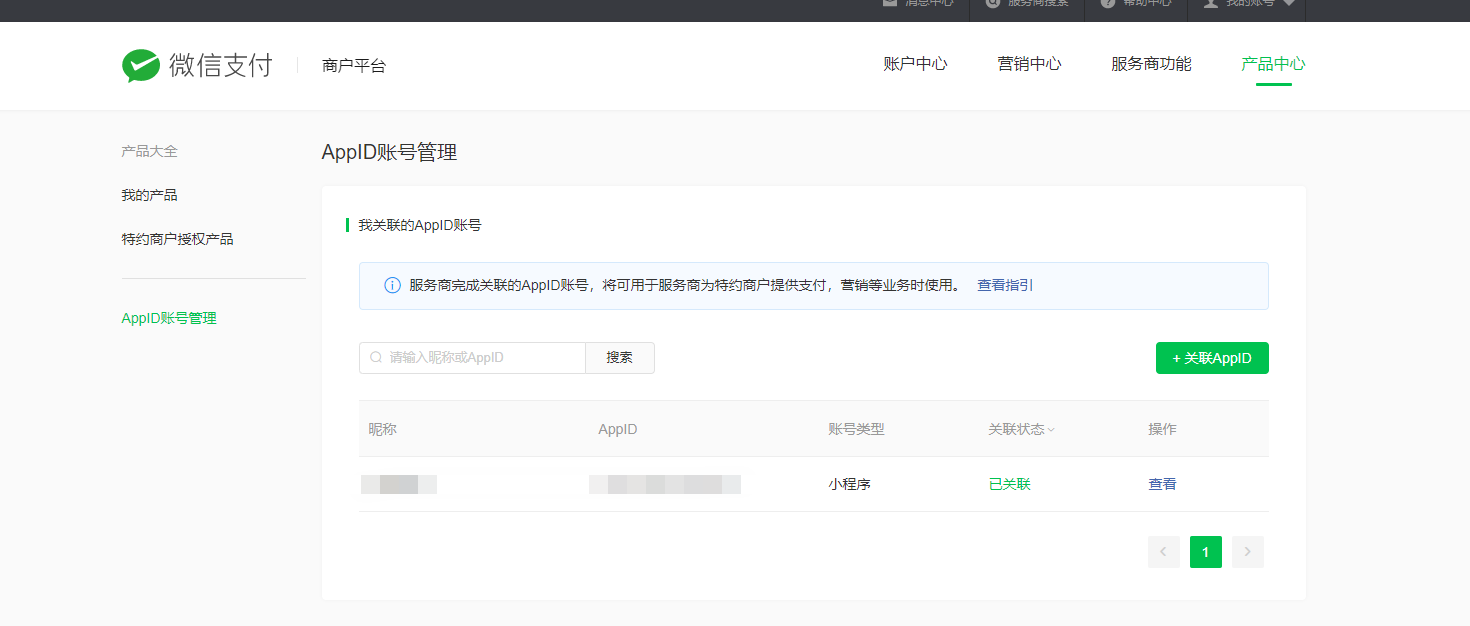Image resolution: width=1470 pixels, height=626 pixels.
Task: Click the blue info icon in the notice
Action: tap(393, 285)
